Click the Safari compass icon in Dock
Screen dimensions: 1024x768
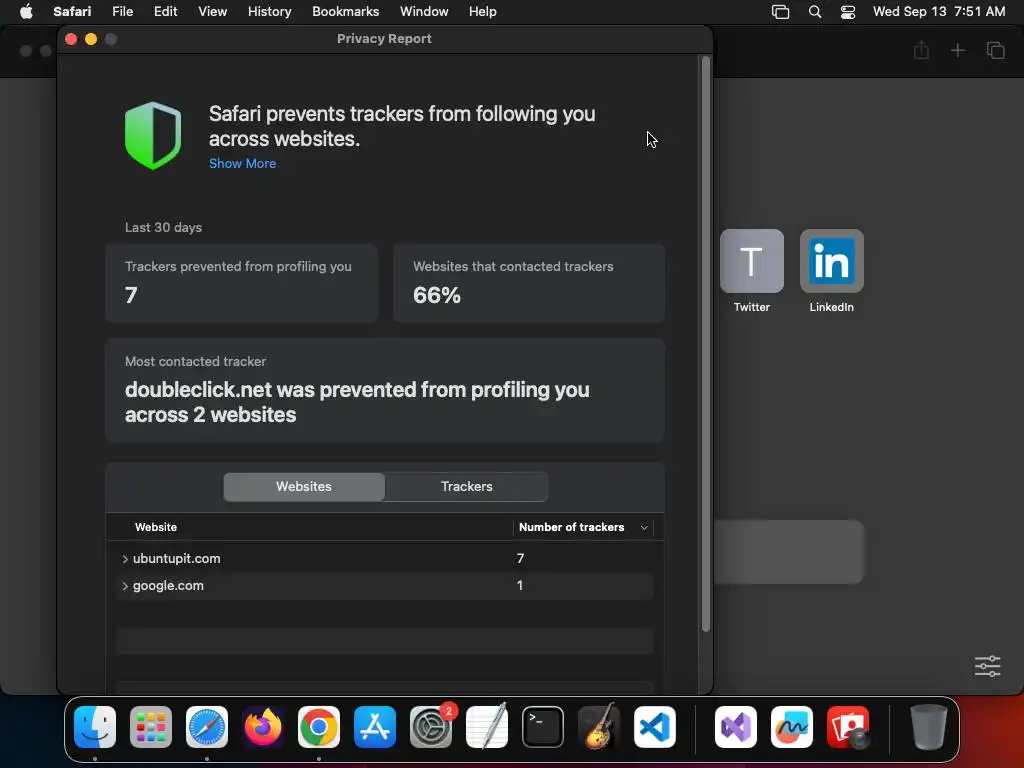click(207, 727)
